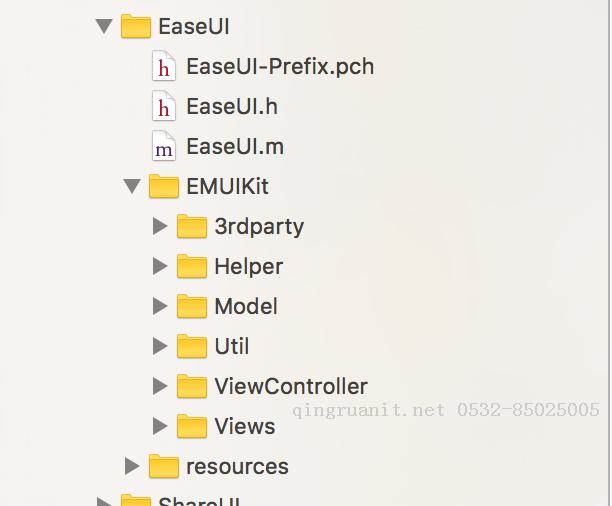The height and width of the screenshot is (506, 612).
Task: Click the EaseUI-Prefix.pch header file icon
Action: click(164, 66)
